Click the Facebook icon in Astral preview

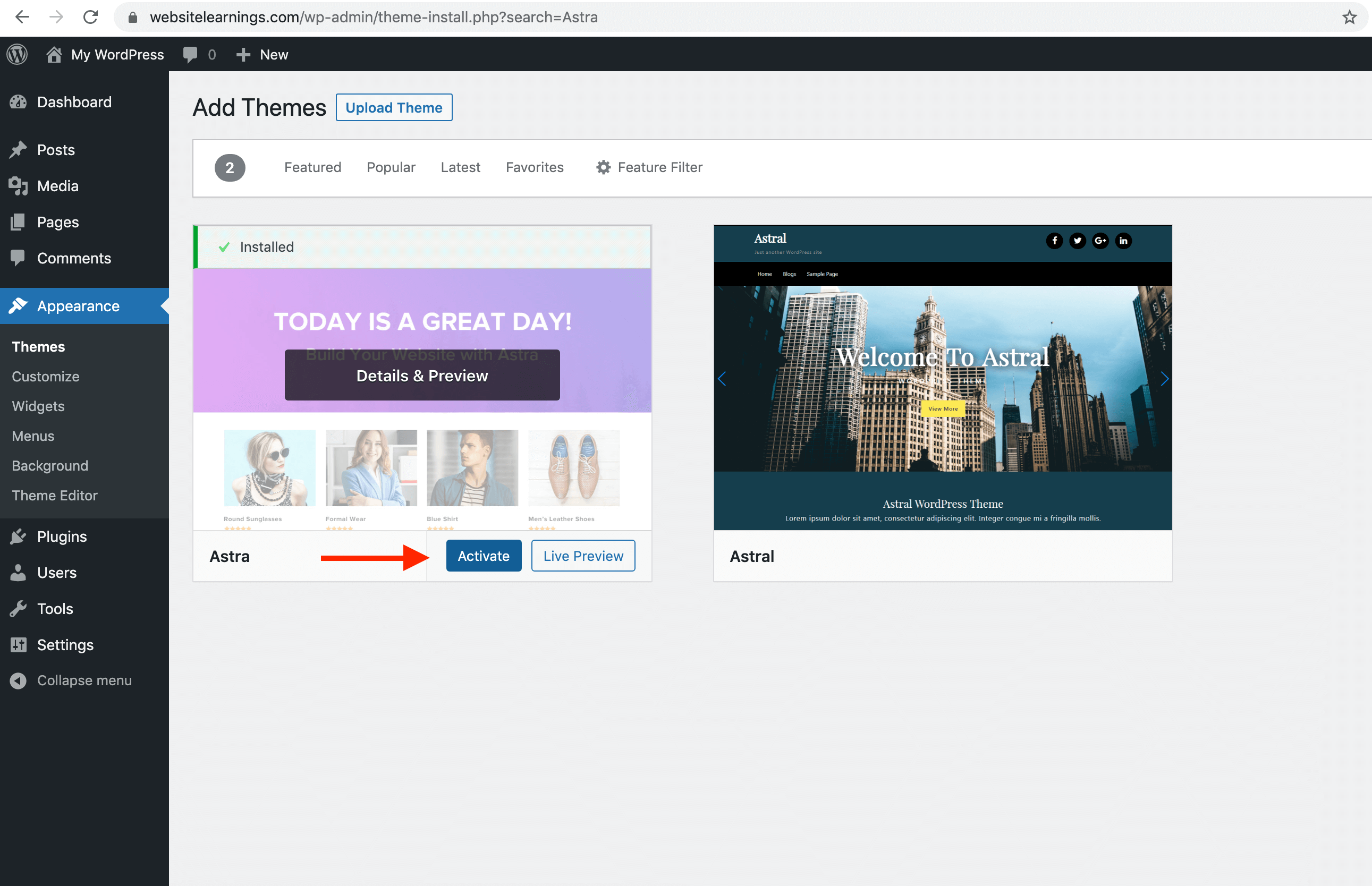(1054, 241)
